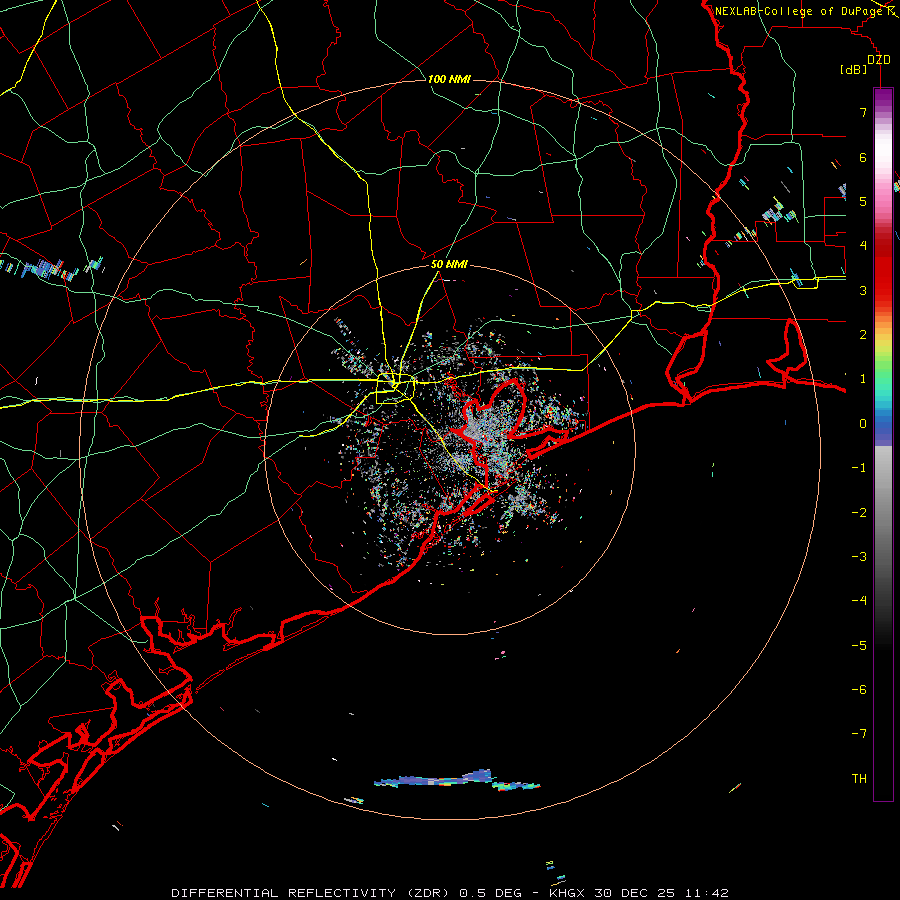Click the TH label at the legend bottom

tap(859, 779)
